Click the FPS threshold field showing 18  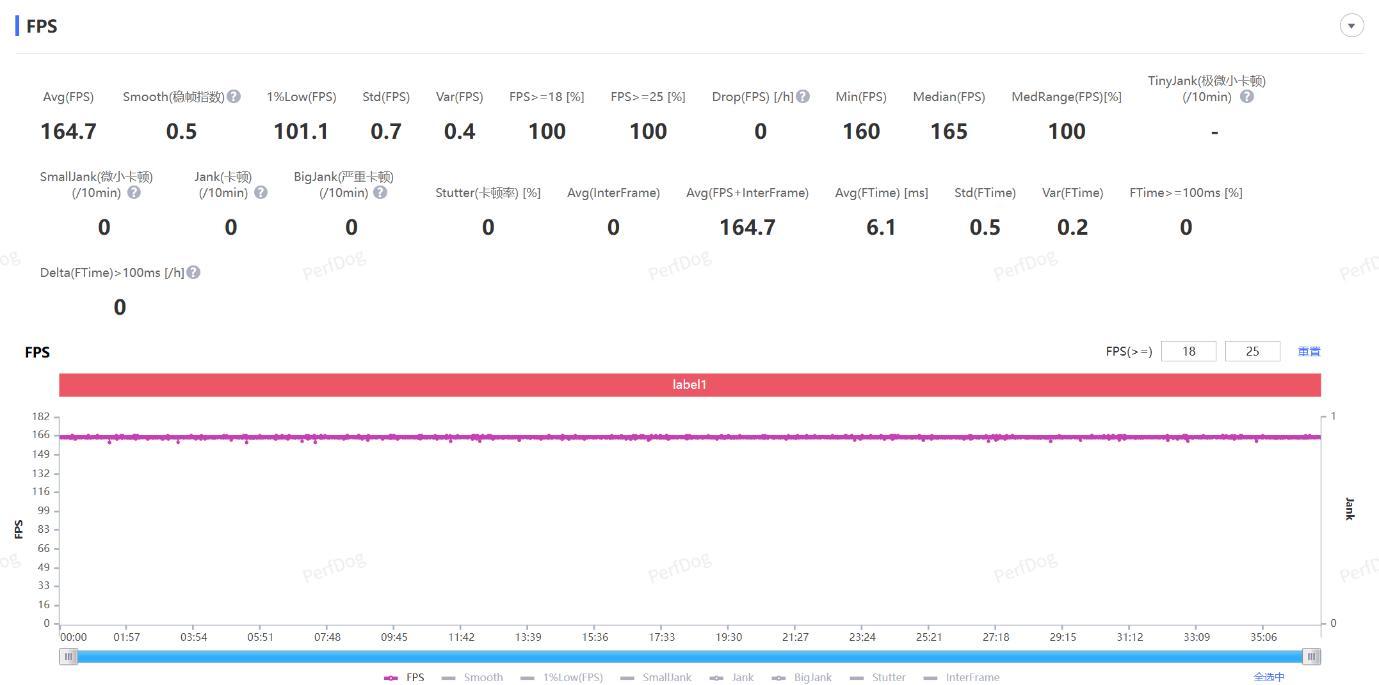click(1188, 351)
